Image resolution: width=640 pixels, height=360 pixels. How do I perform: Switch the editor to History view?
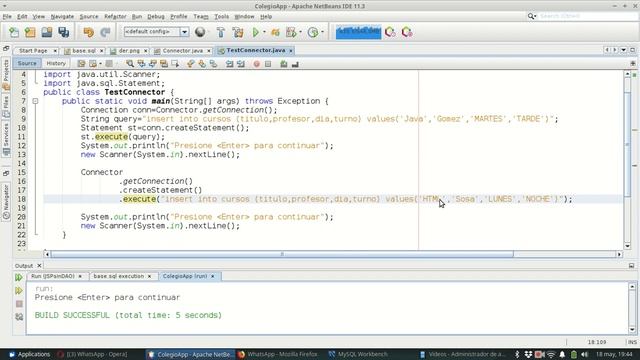point(56,63)
